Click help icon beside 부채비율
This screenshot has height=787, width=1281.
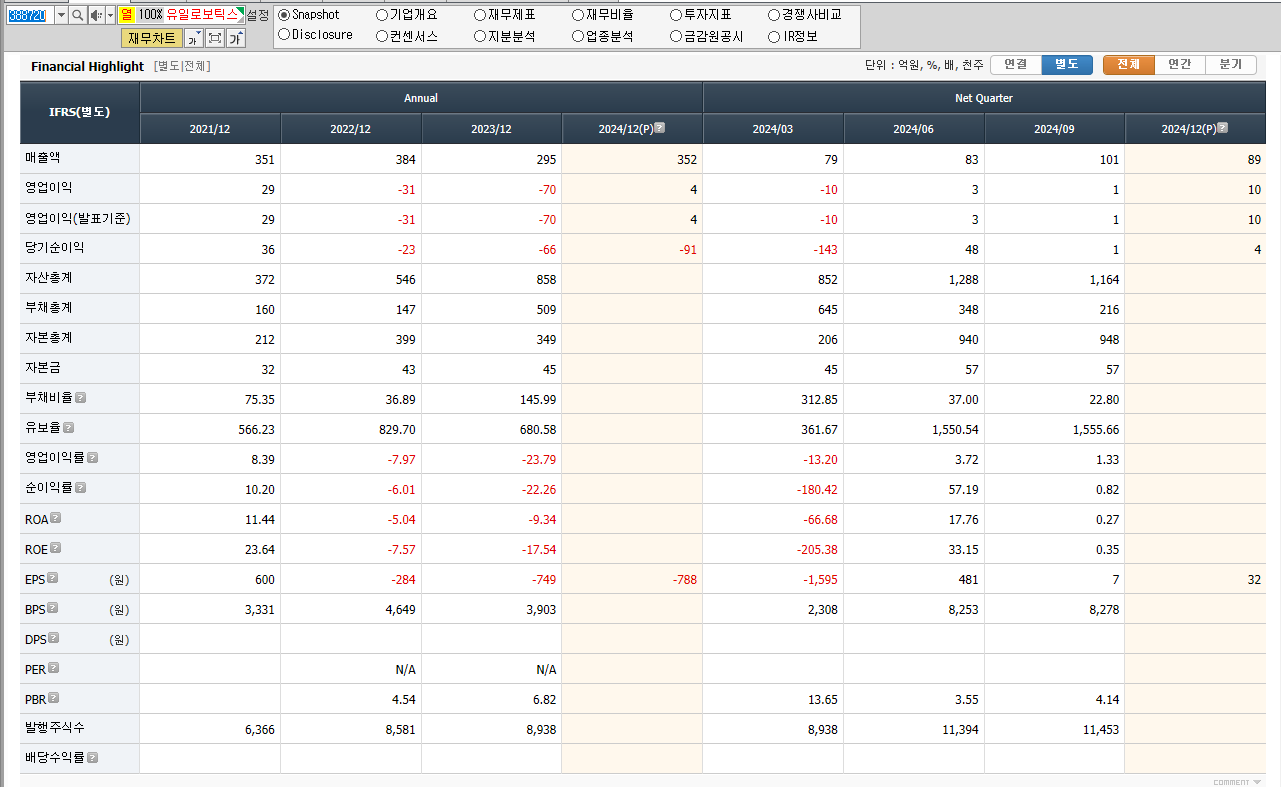[x=81, y=397]
